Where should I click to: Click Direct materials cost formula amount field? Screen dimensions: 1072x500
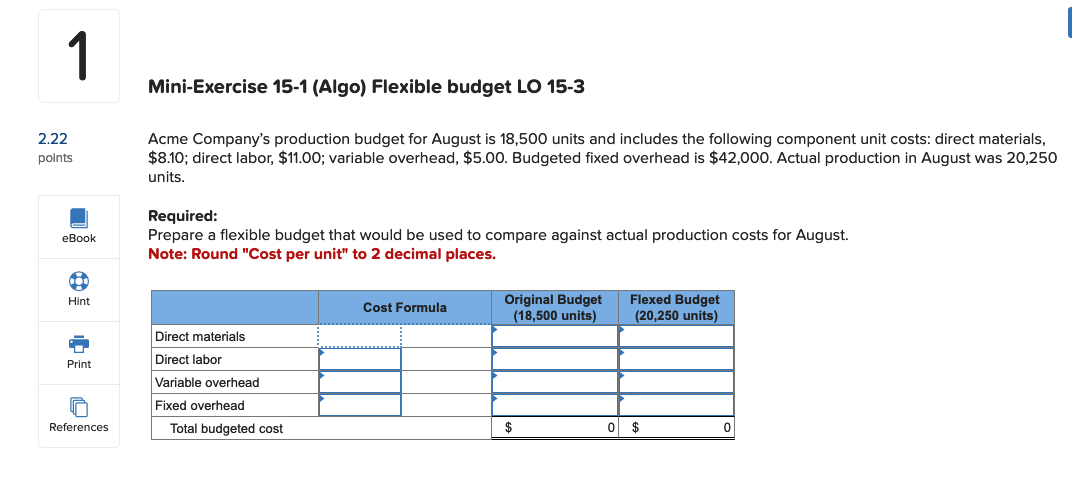[x=360, y=336]
